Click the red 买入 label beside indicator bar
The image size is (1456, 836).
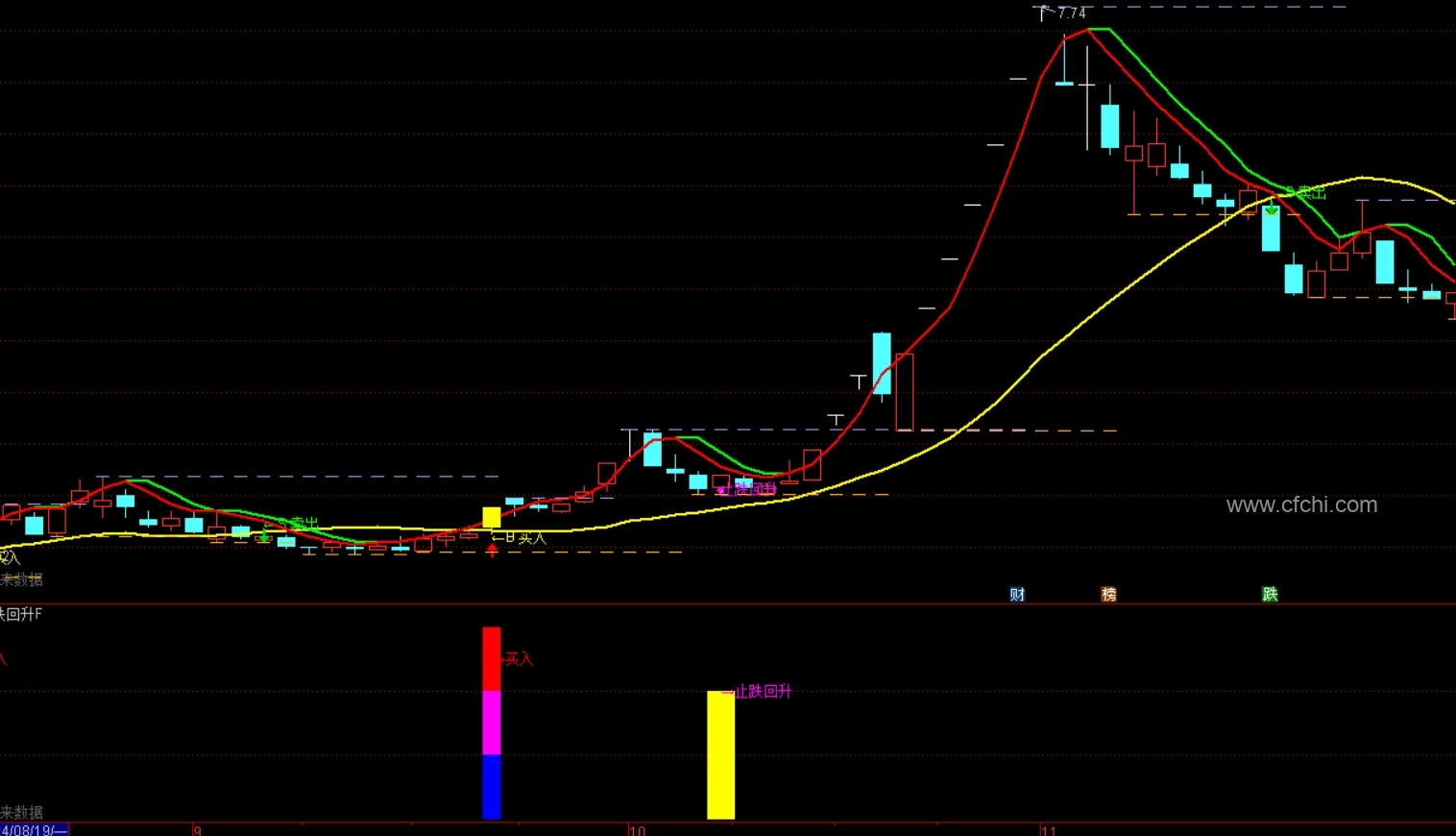tap(519, 659)
